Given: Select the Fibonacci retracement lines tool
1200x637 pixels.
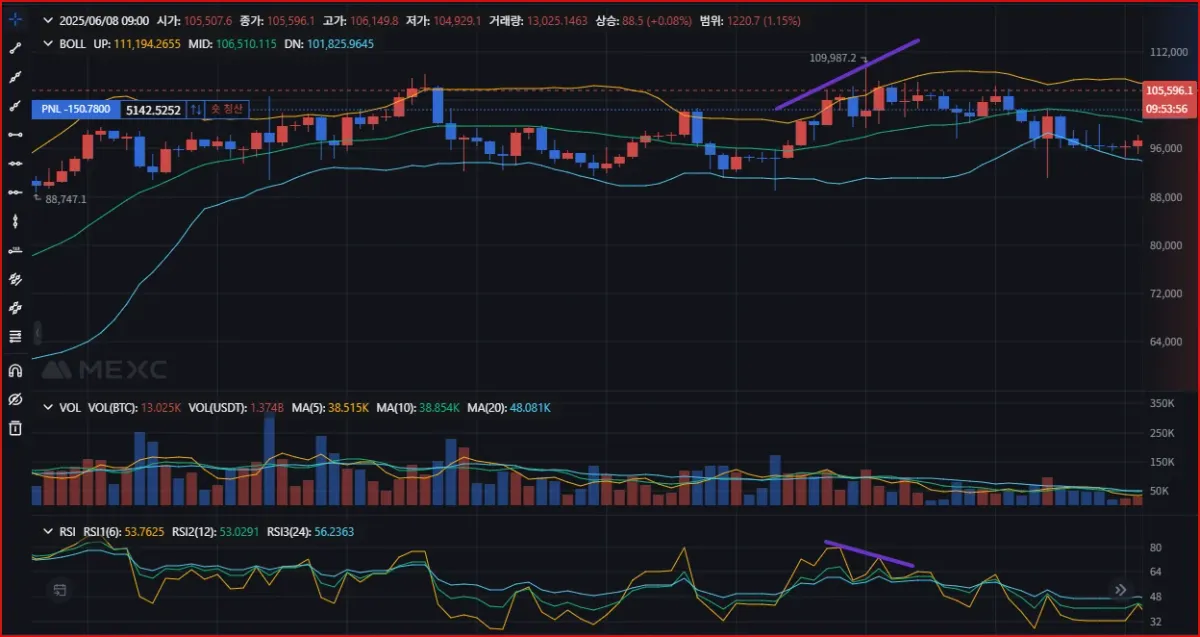Looking at the screenshot, I should click(x=15, y=336).
